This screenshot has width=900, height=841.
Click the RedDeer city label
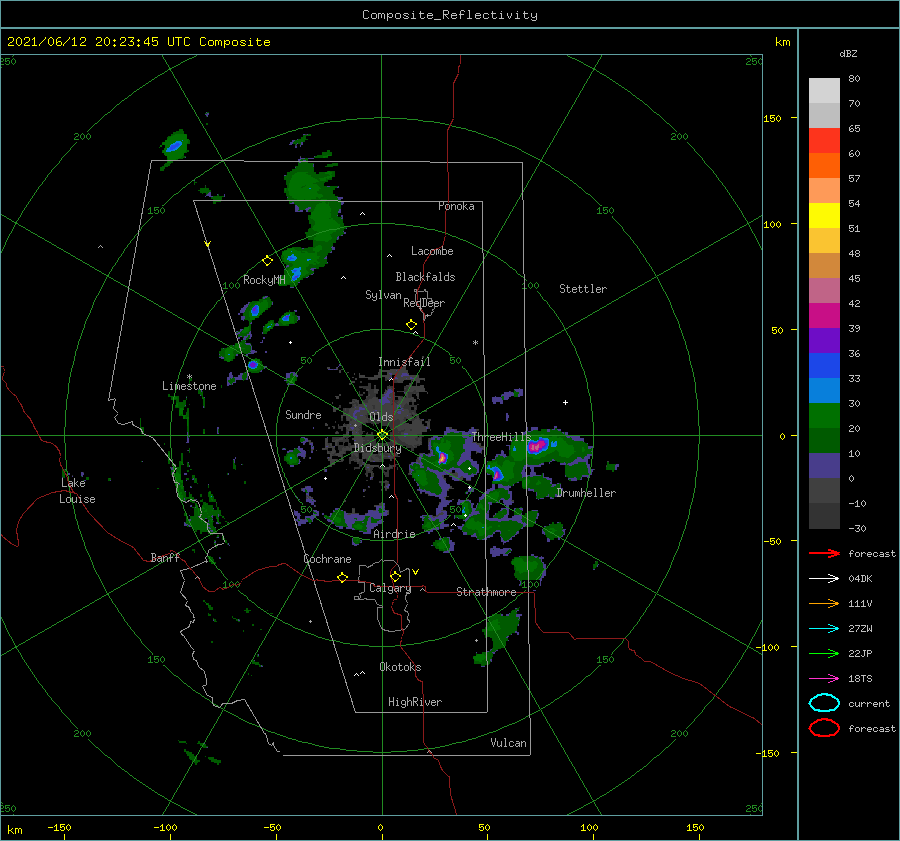(424, 303)
